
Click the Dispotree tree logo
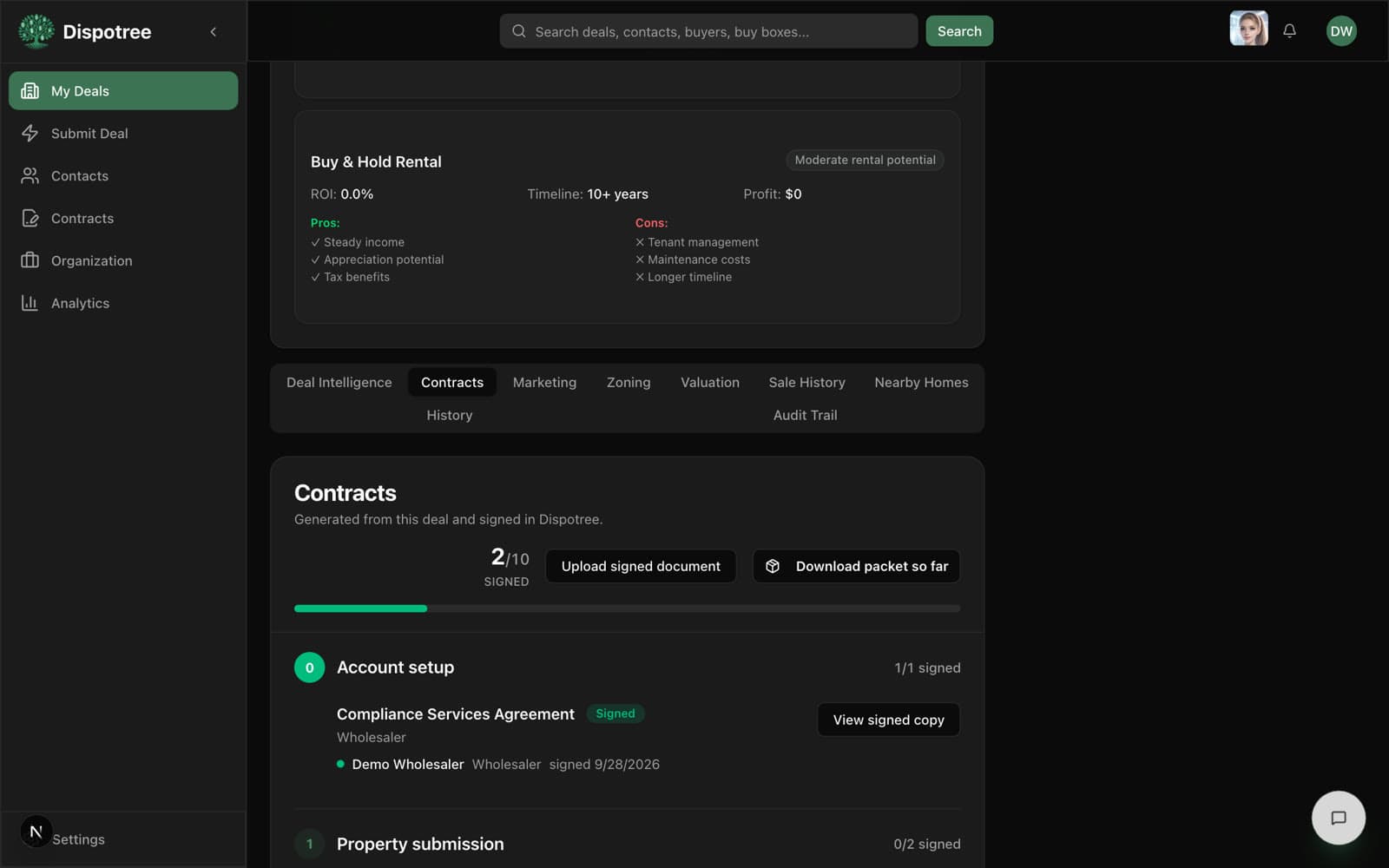click(x=36, y=31)
